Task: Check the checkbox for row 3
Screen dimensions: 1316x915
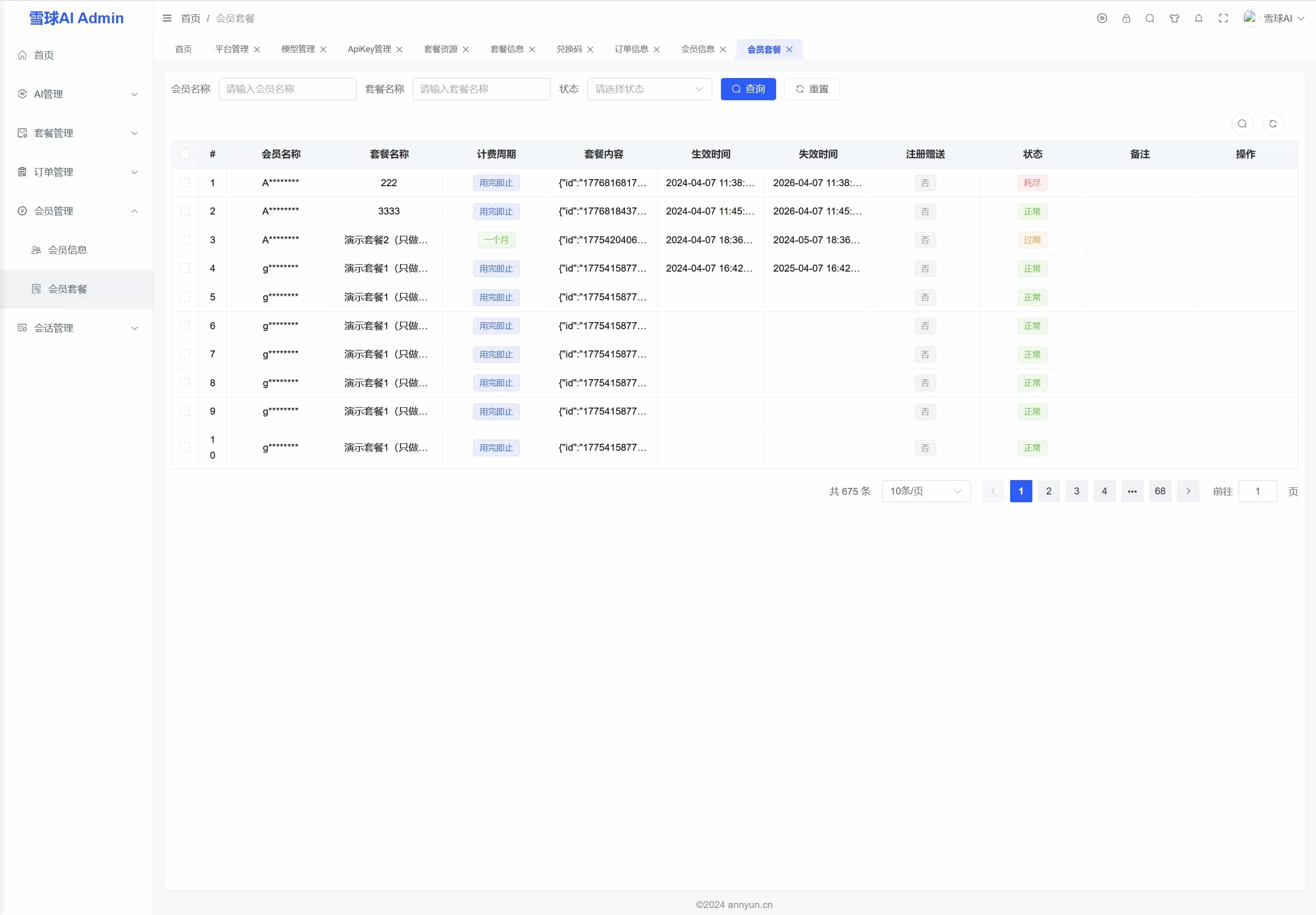Action: 185,240
